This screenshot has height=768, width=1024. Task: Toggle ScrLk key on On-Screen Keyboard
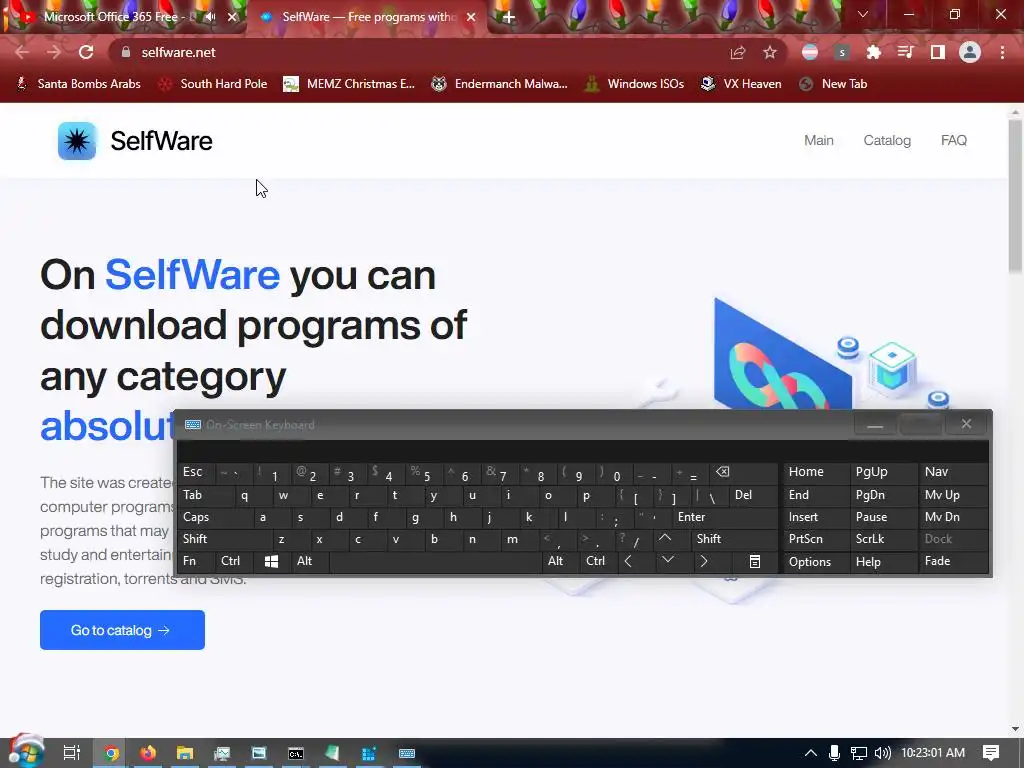[x=882, y=539]
